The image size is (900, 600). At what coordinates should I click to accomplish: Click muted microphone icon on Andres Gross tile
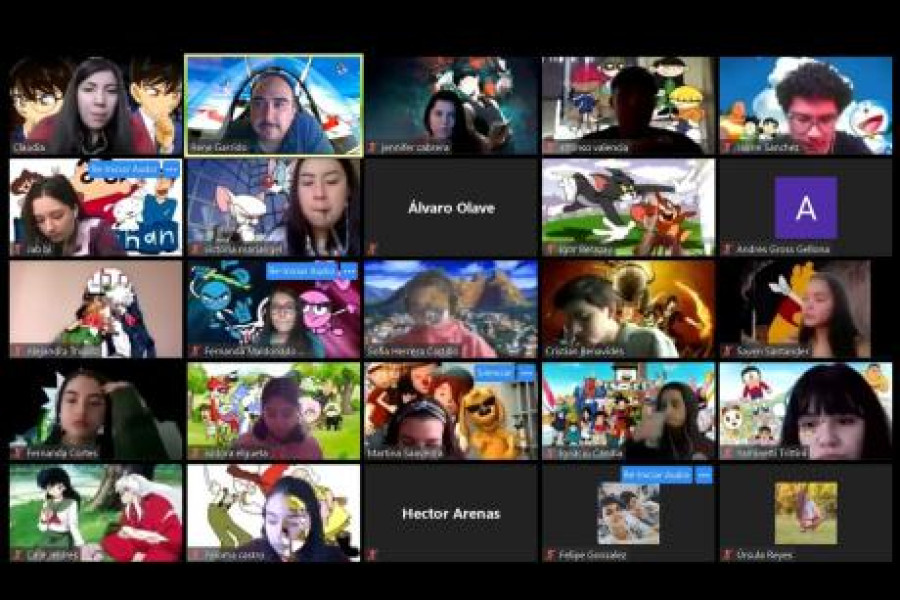click(x=728, y=249)
